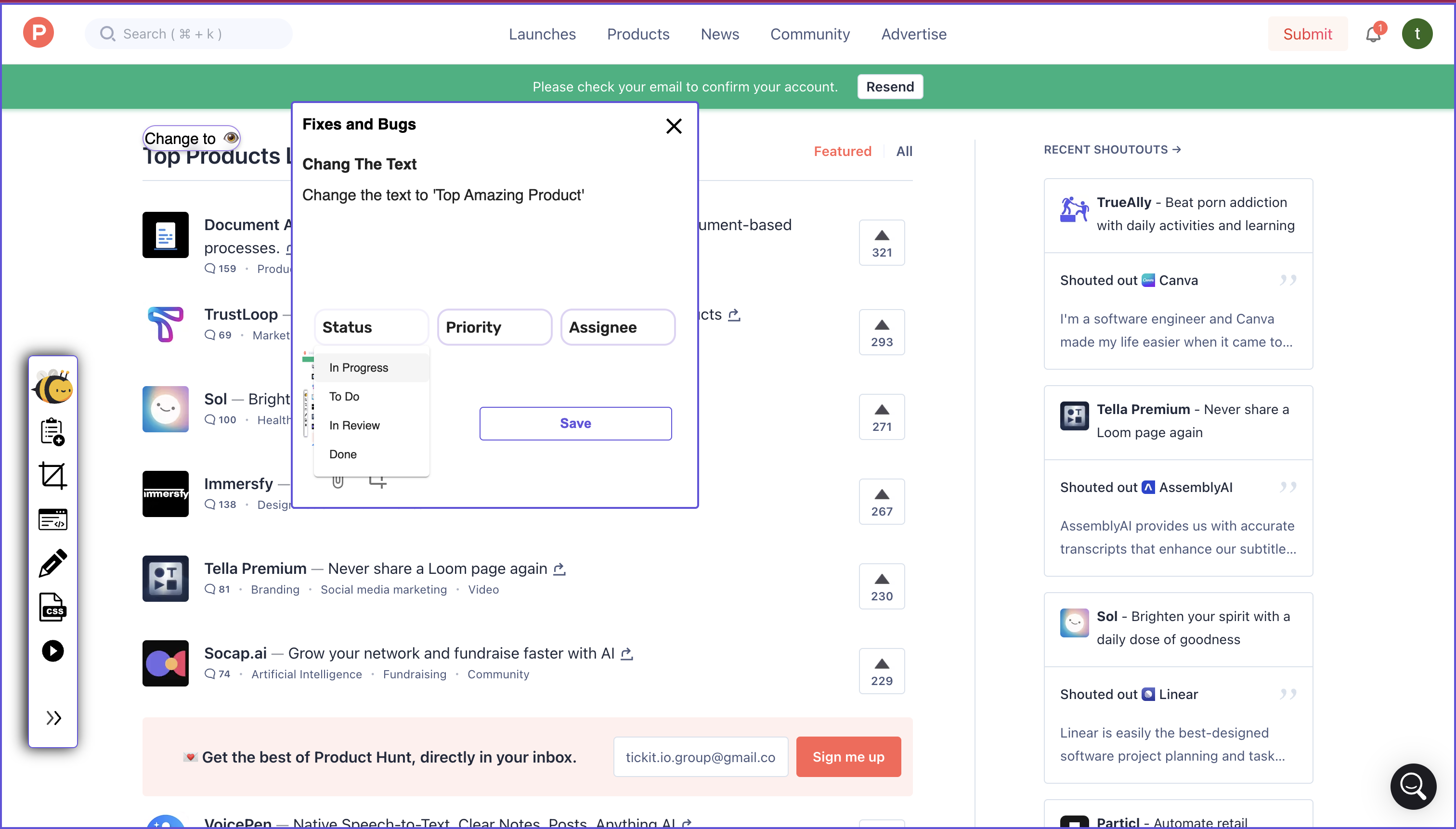Click the Immersfy logo thumbnail

coord(165,493)
